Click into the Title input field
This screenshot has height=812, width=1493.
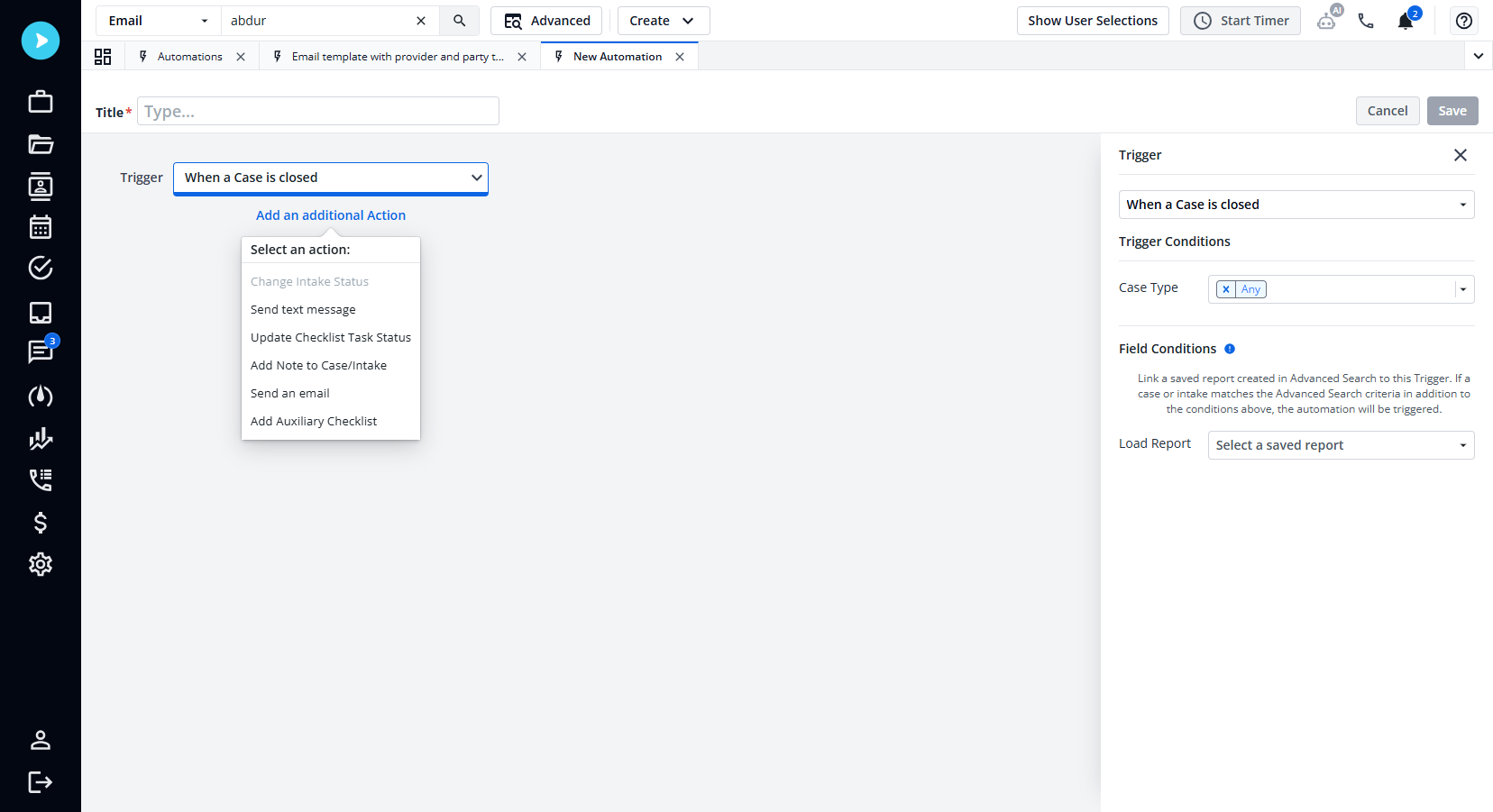pyautogui.click(x=318, y=111)
